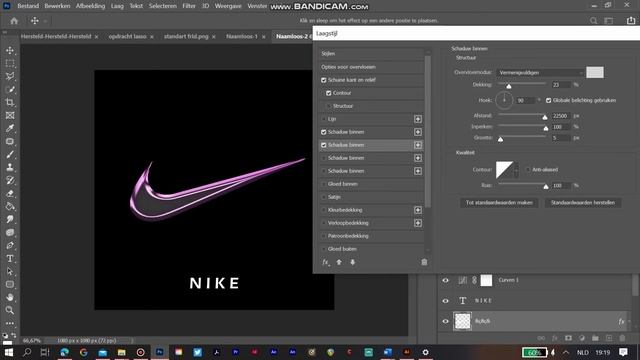Select the Clone Stamp tool
Image resolution: width=640 pixels, height=360 pixels.
[10, 167]
